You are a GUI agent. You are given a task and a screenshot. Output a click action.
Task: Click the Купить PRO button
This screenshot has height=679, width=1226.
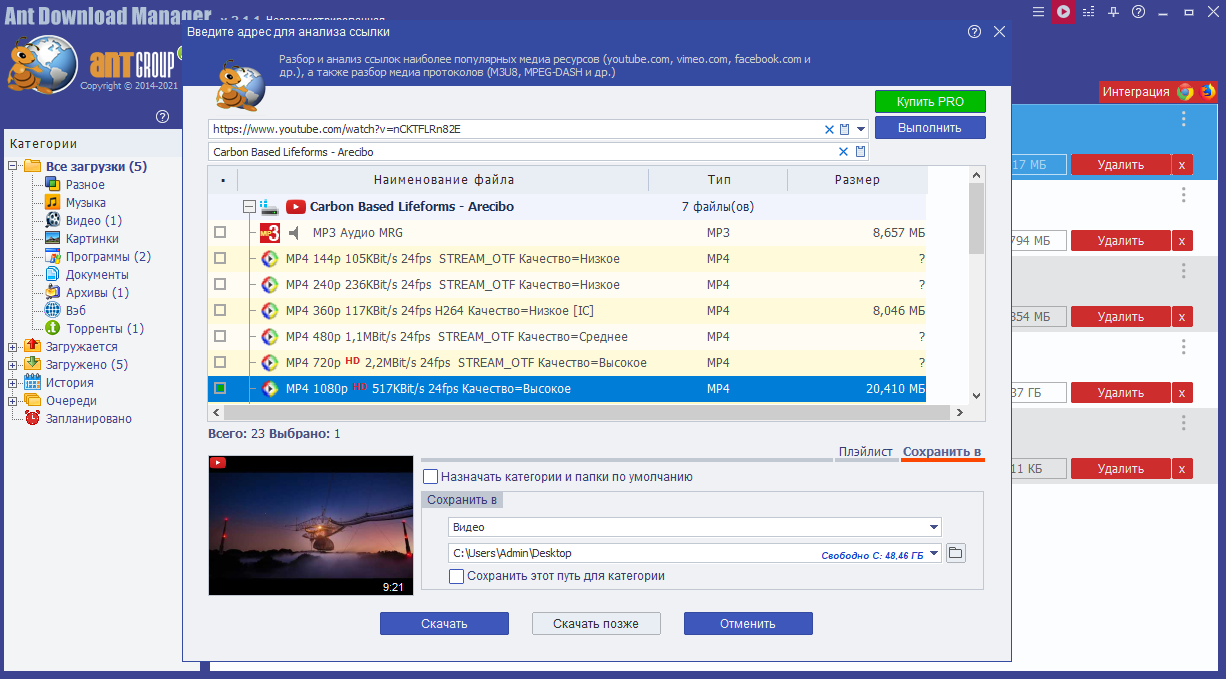930,102
